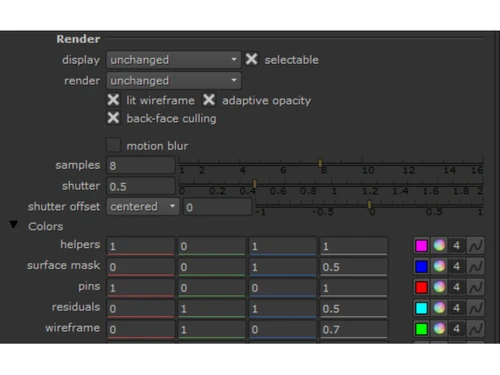Click the Colors section label
The width and height of the screenshot is (500, 375).
coord(46,226)
